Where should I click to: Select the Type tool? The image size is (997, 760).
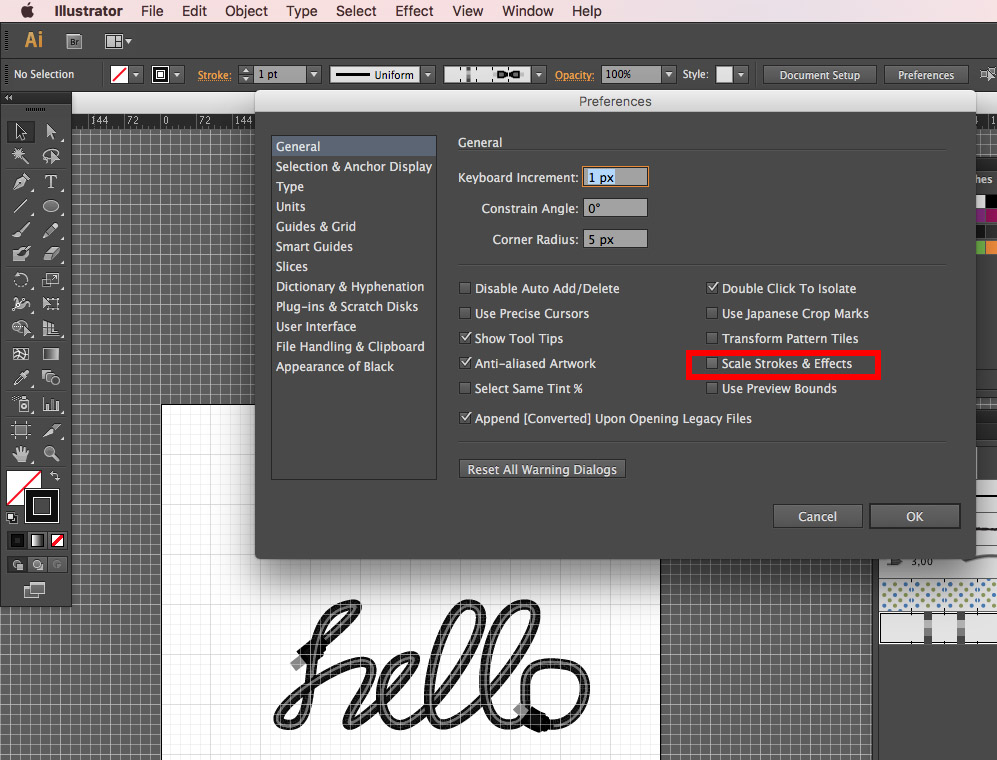(x=51, y=182)
